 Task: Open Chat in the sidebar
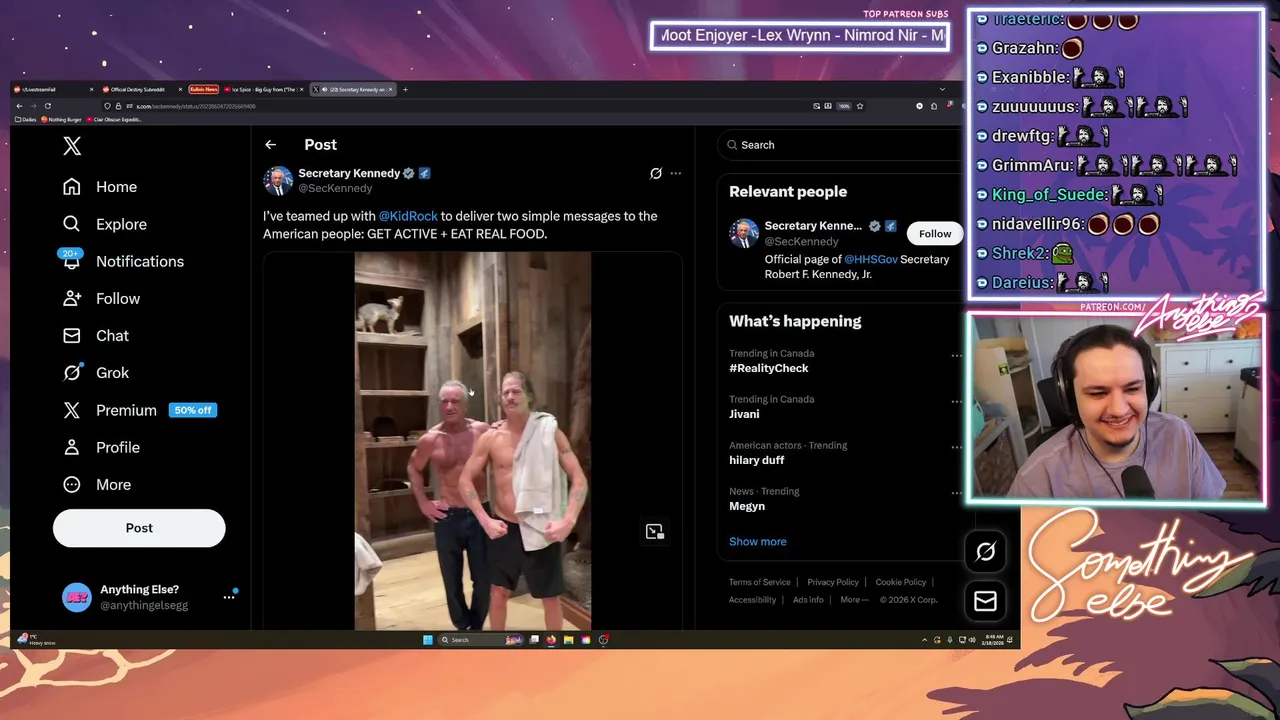pyautogui.click(x=96, y=335)
